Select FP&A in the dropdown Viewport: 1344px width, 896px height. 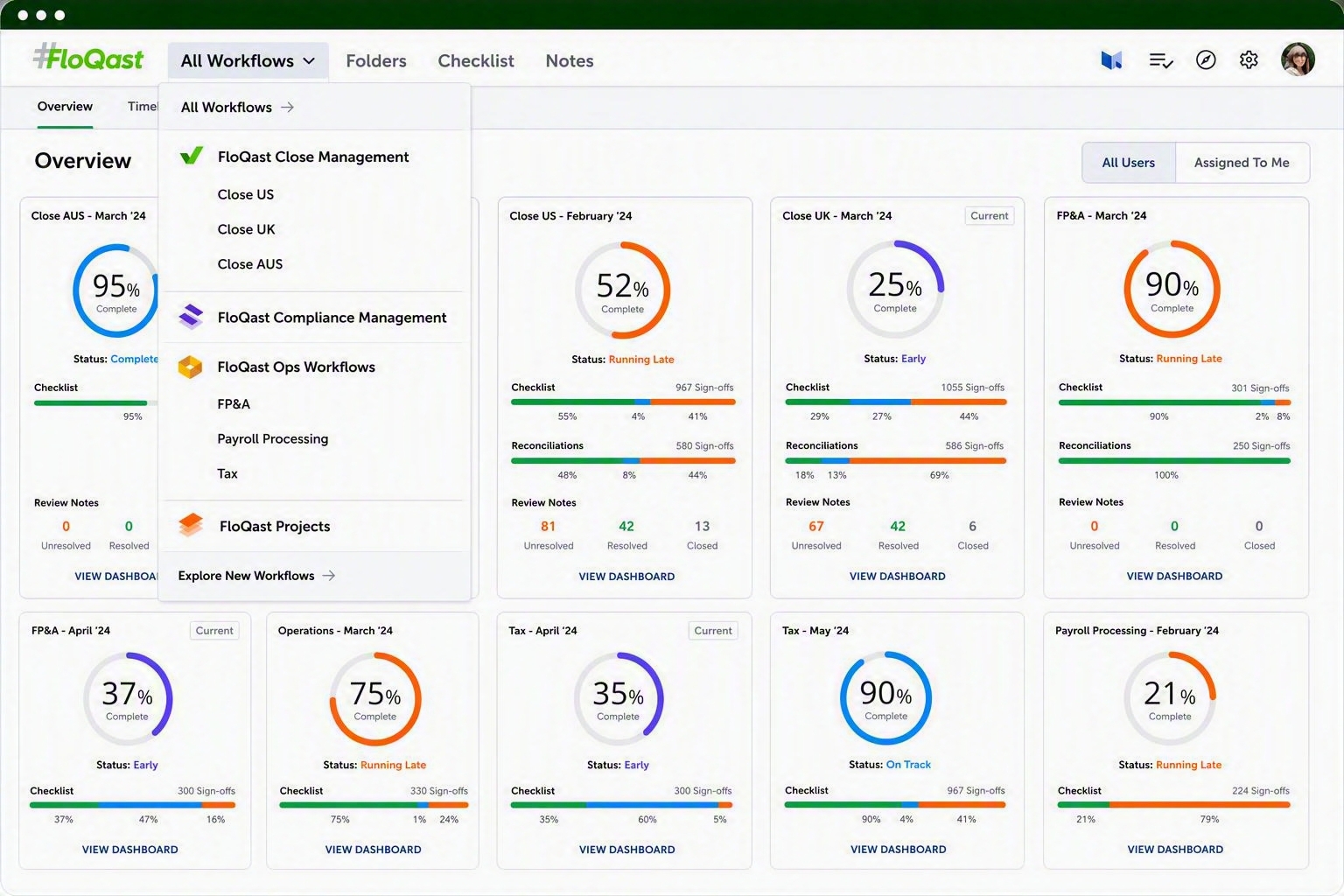point(234,403)
